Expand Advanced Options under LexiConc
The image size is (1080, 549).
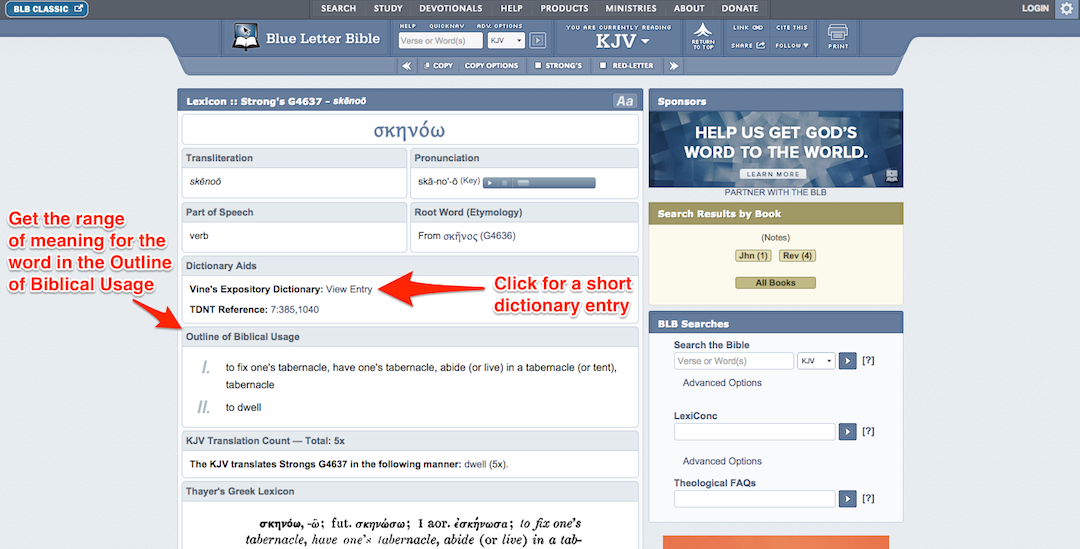coord(722,462)
